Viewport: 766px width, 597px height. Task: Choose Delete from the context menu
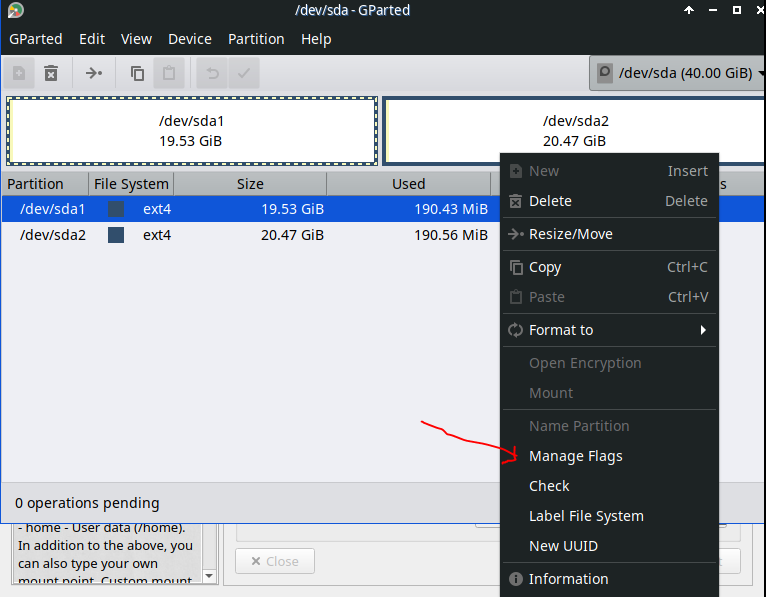(609, 201)
